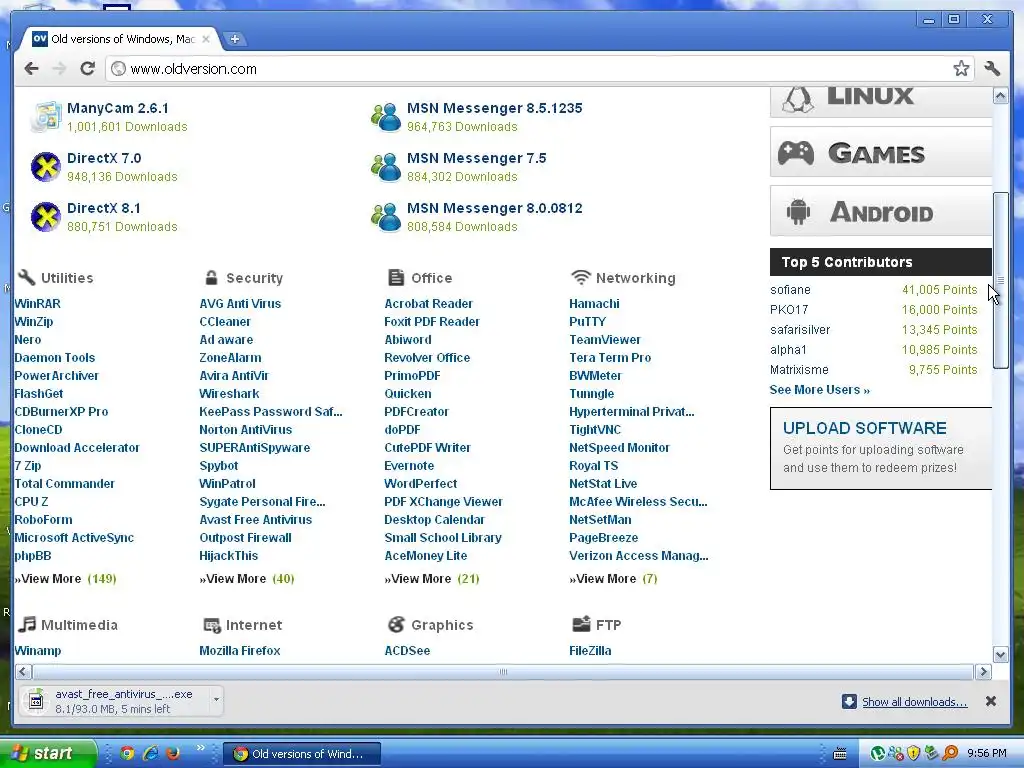1024x768 pixels.
Task: Click the MSN Messenger 8.5.1235 buddy icon
Action: click(386, 117)
